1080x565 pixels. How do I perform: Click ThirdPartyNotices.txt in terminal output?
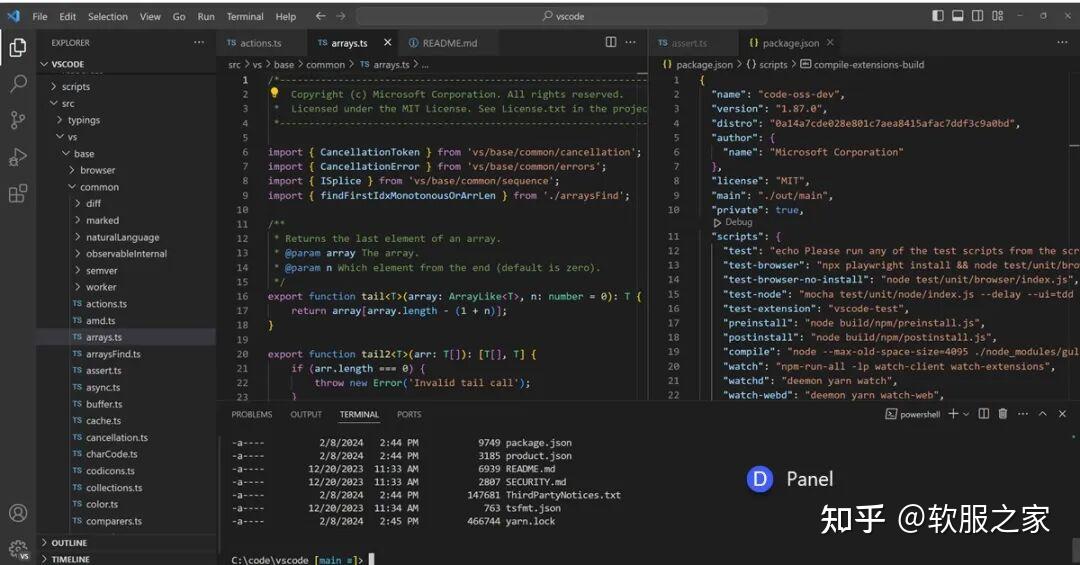tap(563, 495)
